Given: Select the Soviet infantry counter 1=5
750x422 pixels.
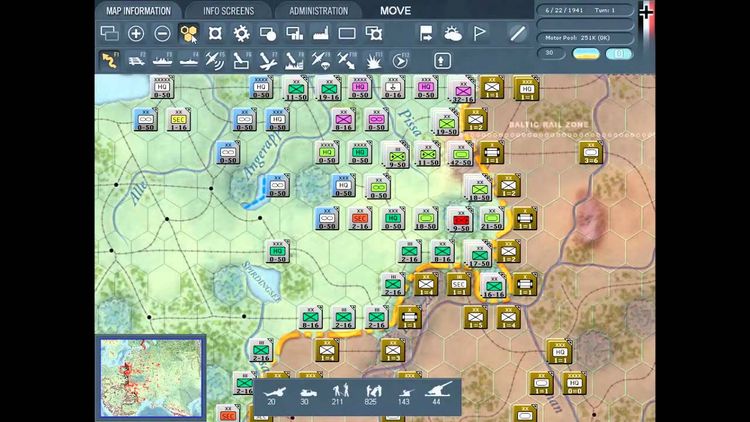Looking at the screenshot, I should point(475,317).
